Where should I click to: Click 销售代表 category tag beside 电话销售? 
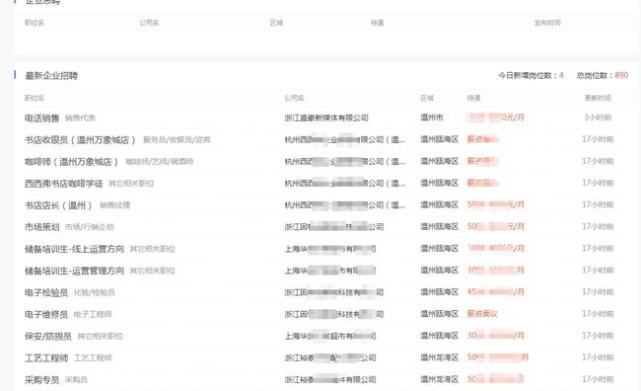point(80,118)
